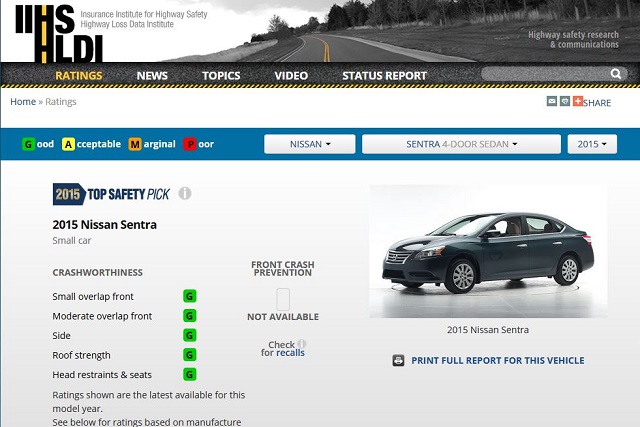The width and height of the screenshot is (640, 427).
Task: Click the FRONT CRASH PREVENTION heading
Action: click(x=283, y=269)
